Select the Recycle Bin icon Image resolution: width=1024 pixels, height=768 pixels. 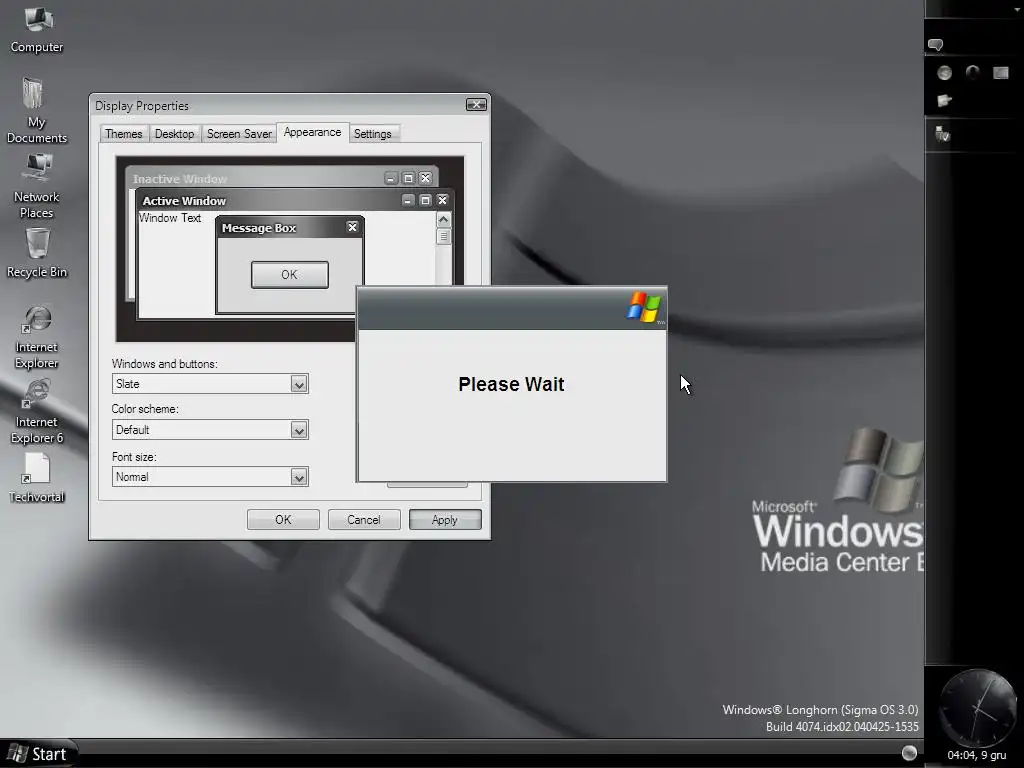(x=37, y=253)
